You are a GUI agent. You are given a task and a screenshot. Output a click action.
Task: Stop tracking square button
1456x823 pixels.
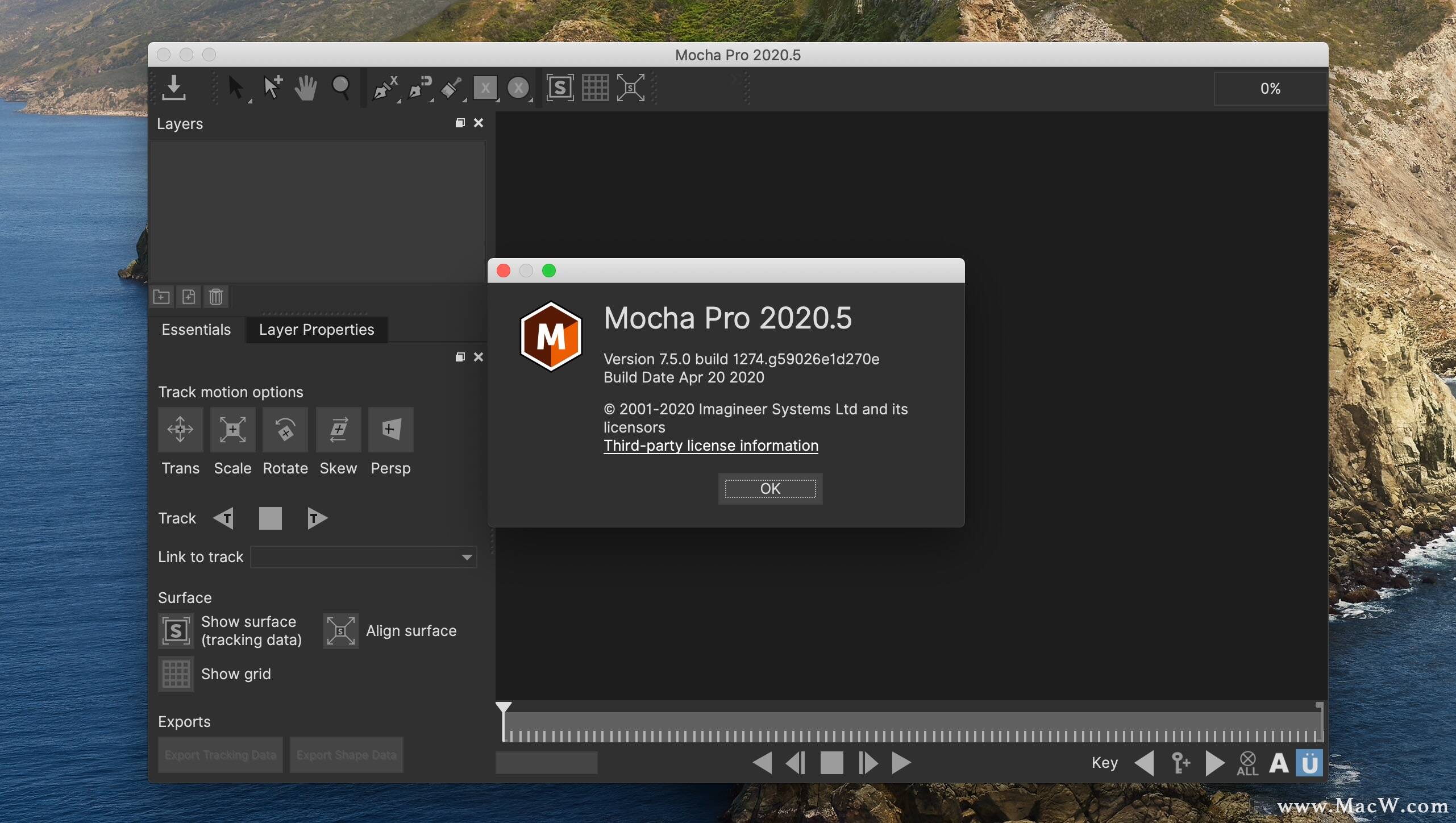[x=271, y=518]
